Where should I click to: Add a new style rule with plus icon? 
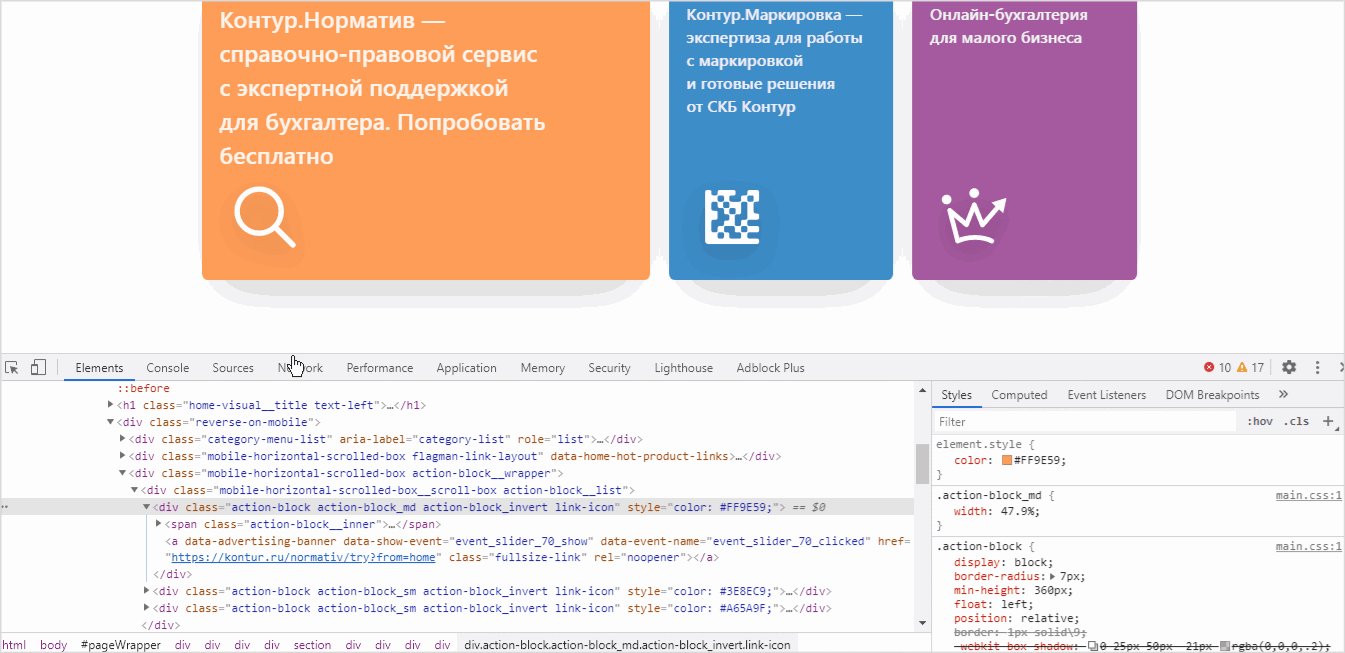point(1328,421)
